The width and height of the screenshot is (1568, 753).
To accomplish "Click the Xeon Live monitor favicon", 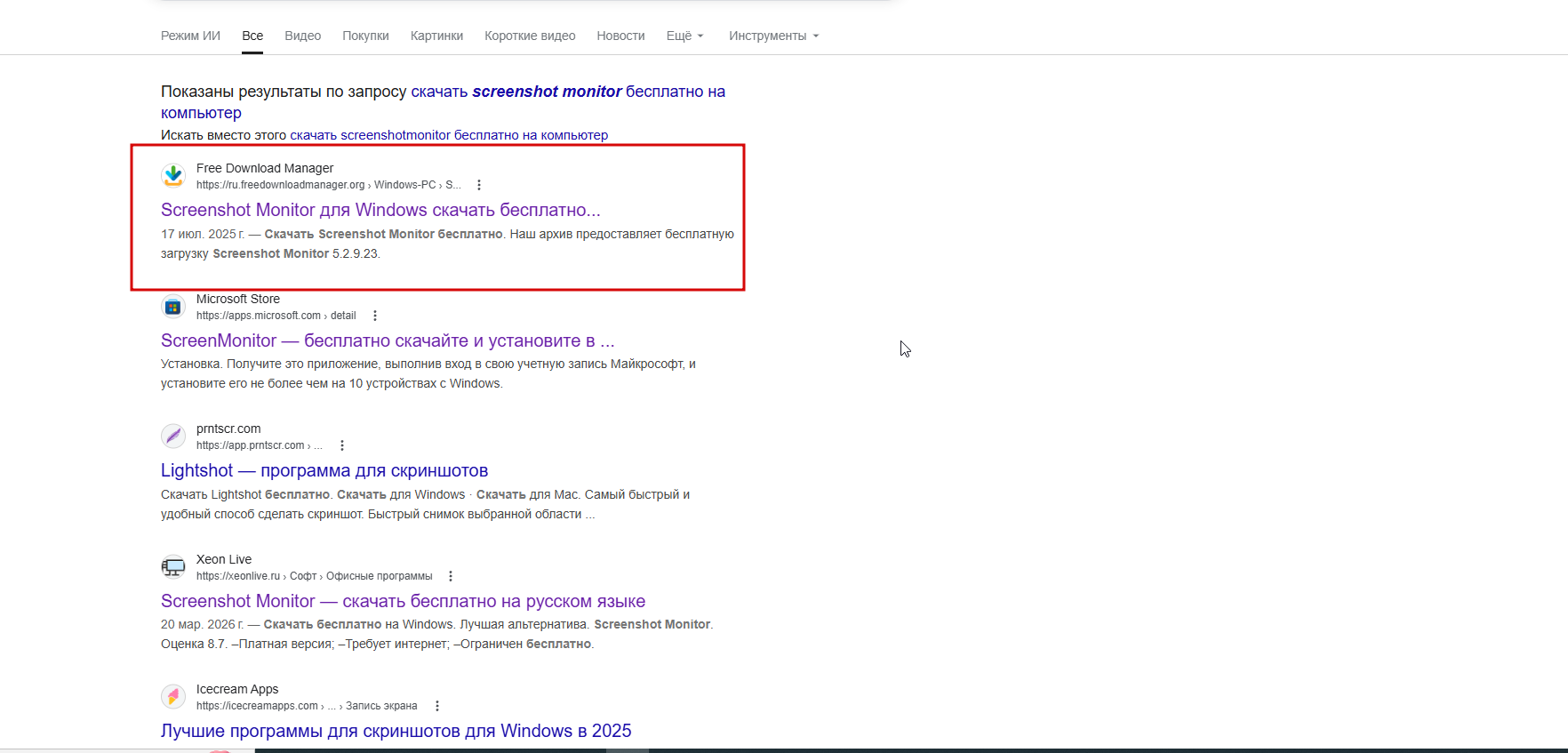I will pyautogui.click(x=173, y=567).
